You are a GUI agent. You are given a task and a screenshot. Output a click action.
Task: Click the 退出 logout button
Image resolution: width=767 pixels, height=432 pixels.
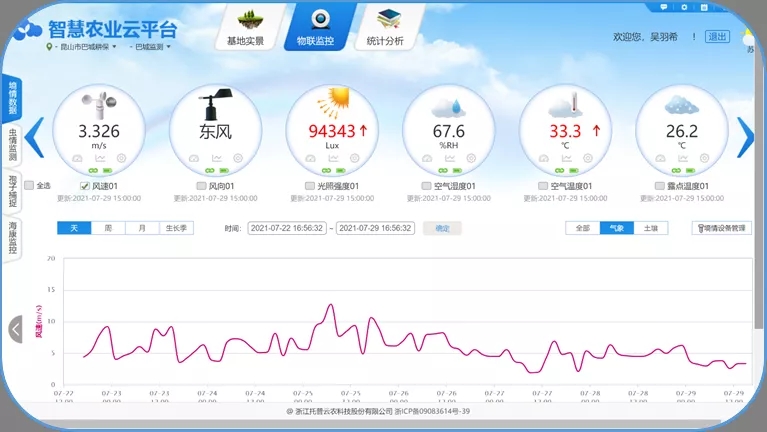[x=717, y=37]
